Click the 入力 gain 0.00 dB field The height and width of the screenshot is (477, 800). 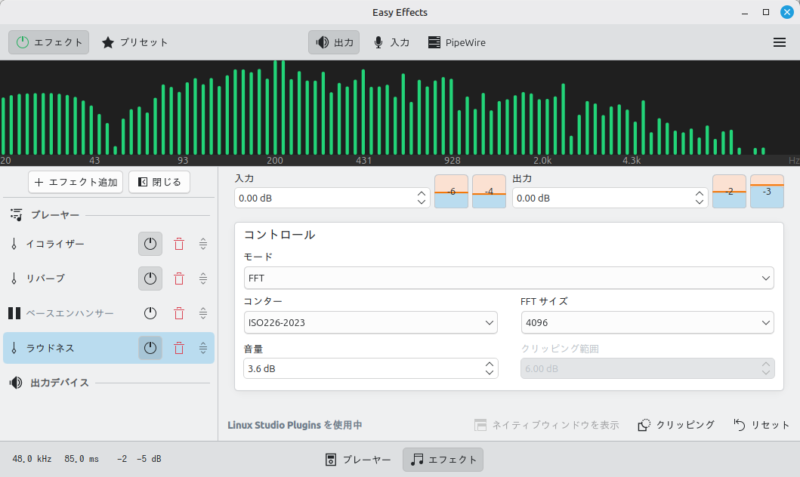(x=323, y=198)
